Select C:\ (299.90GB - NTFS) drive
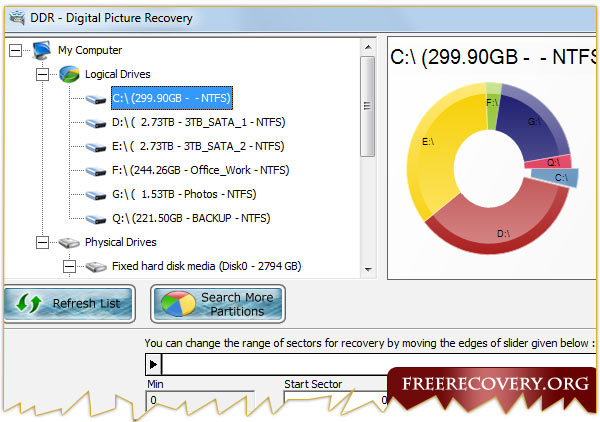Screen dimensions: 600x422 [x=172, y=98]
